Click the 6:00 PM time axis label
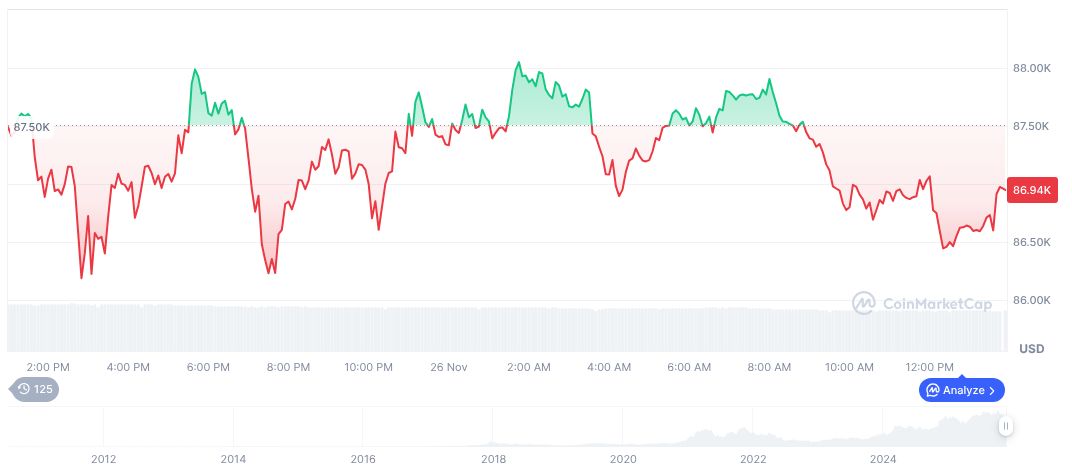This screenshot has width=1072, height=470. pyautogui.click(x=208, y=367)
